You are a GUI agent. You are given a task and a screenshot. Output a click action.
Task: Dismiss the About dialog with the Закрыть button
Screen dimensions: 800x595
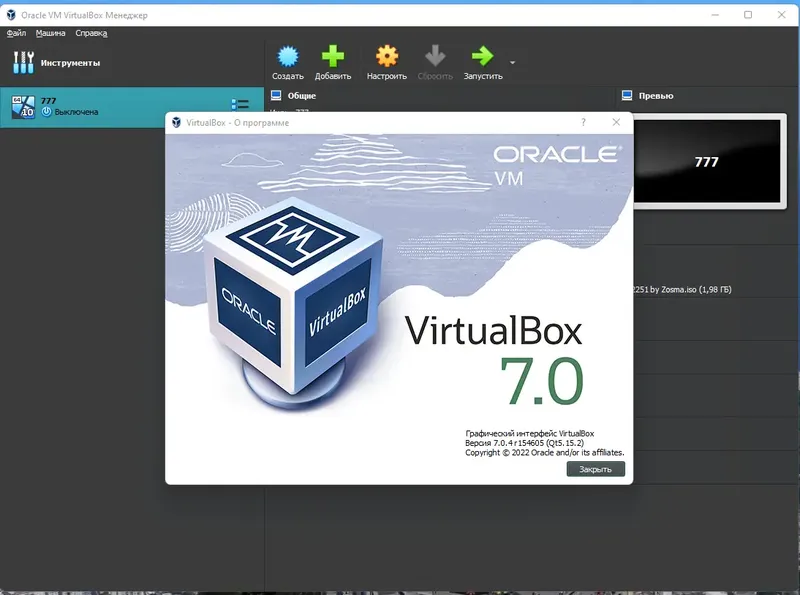coord(595,467)
